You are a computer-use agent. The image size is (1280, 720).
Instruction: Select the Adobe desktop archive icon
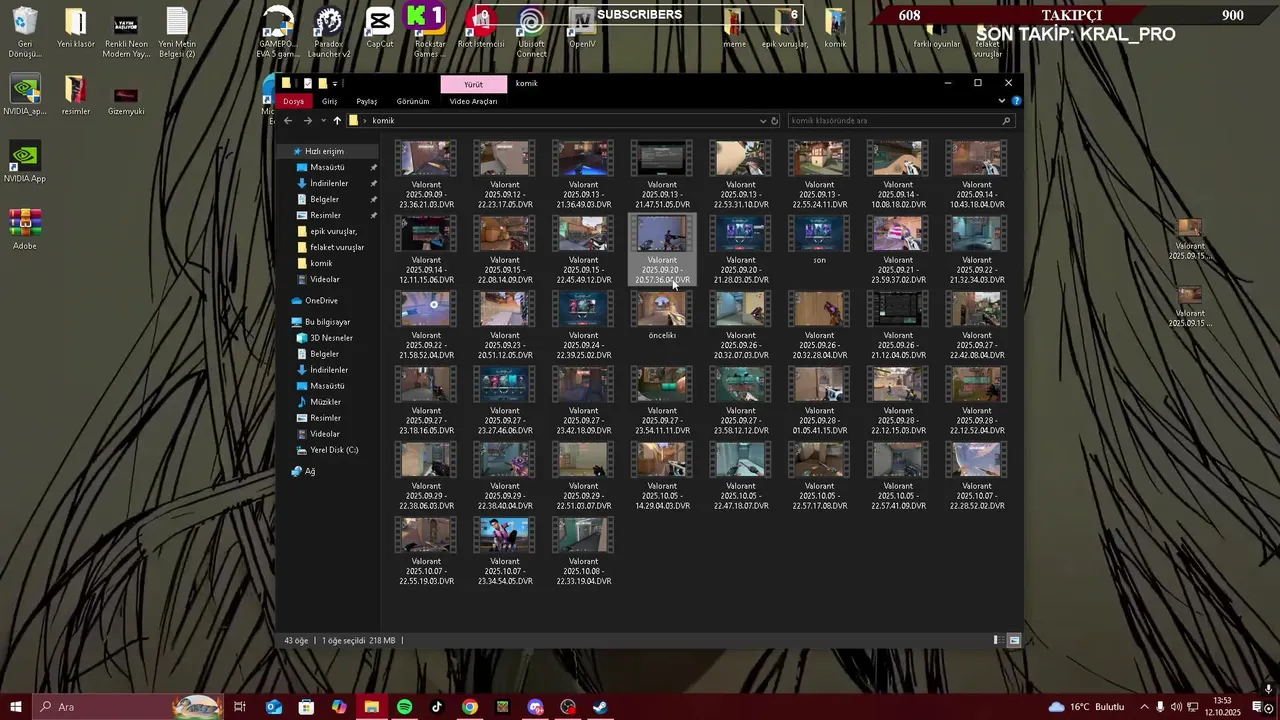[25, 229]
